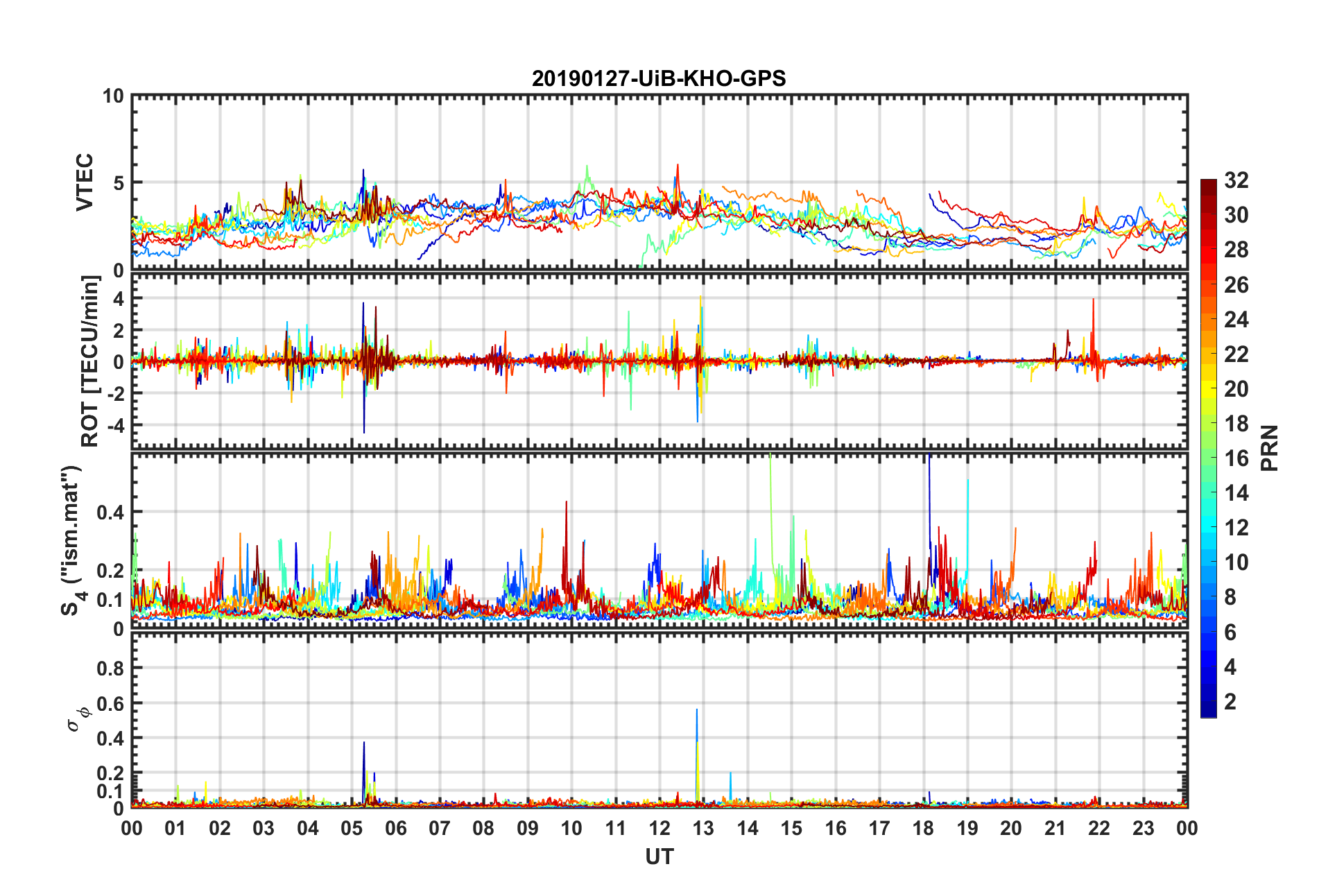Click the PRN colorbar label
This screenshot has width=1319, height=896.
[x=1269, y=448]
